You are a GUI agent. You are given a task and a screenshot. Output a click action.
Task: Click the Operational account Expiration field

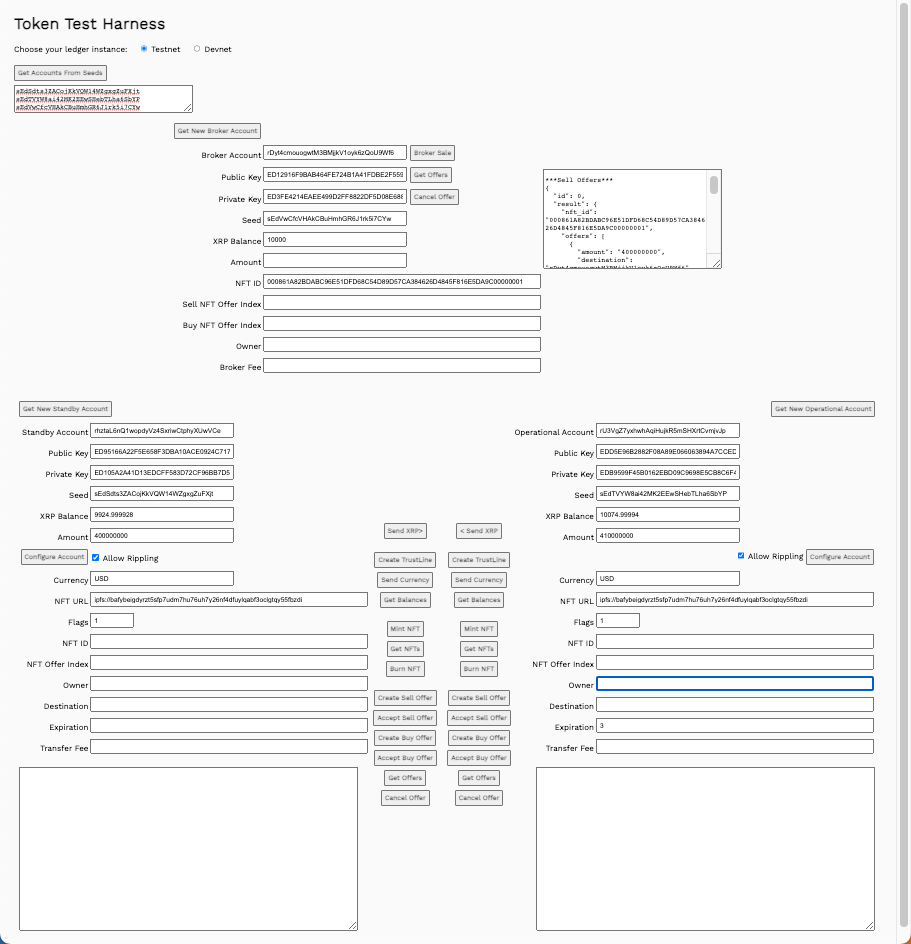click(734, 726)
